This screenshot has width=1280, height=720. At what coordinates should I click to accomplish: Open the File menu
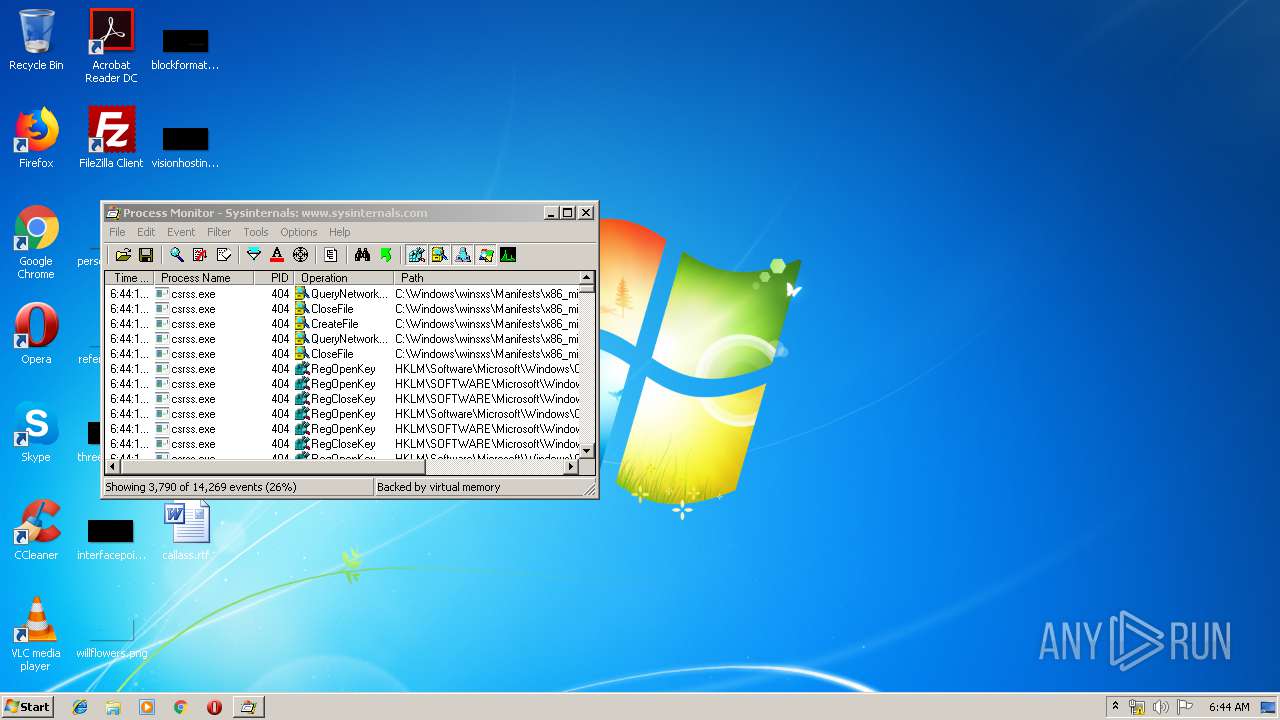(117, 232)
